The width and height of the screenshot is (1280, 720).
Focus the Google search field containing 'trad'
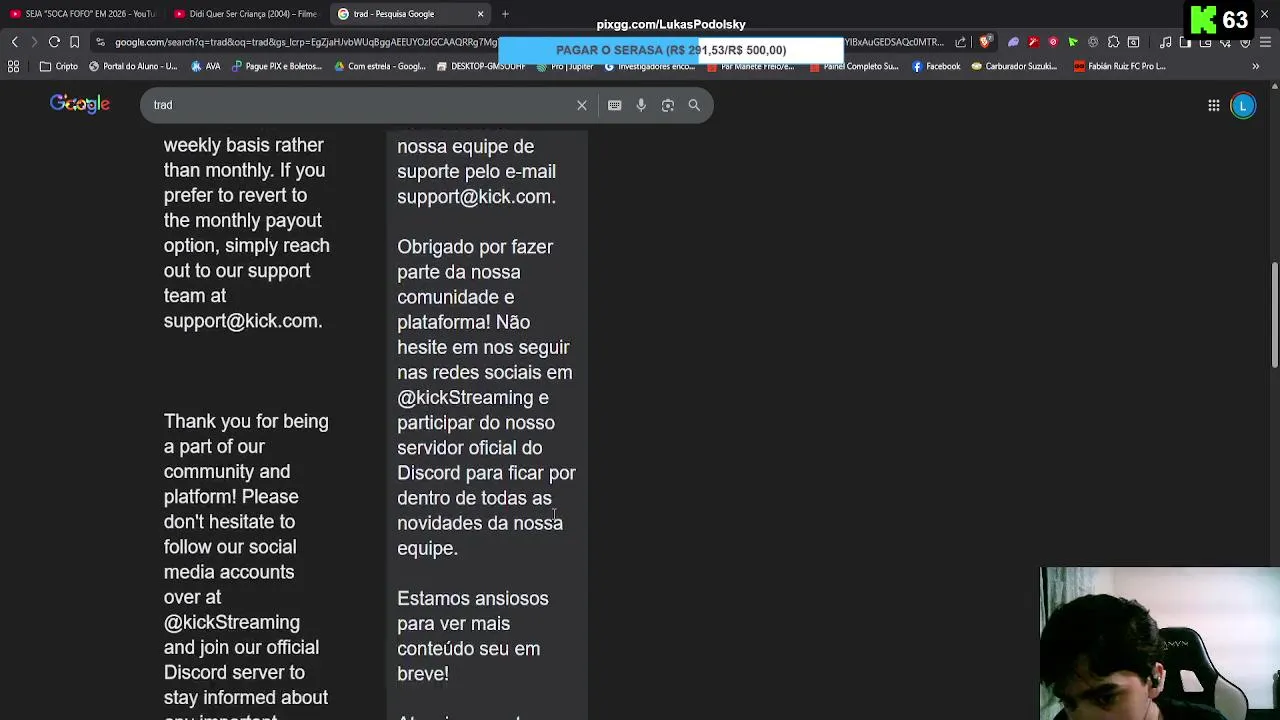coord(360,105)
